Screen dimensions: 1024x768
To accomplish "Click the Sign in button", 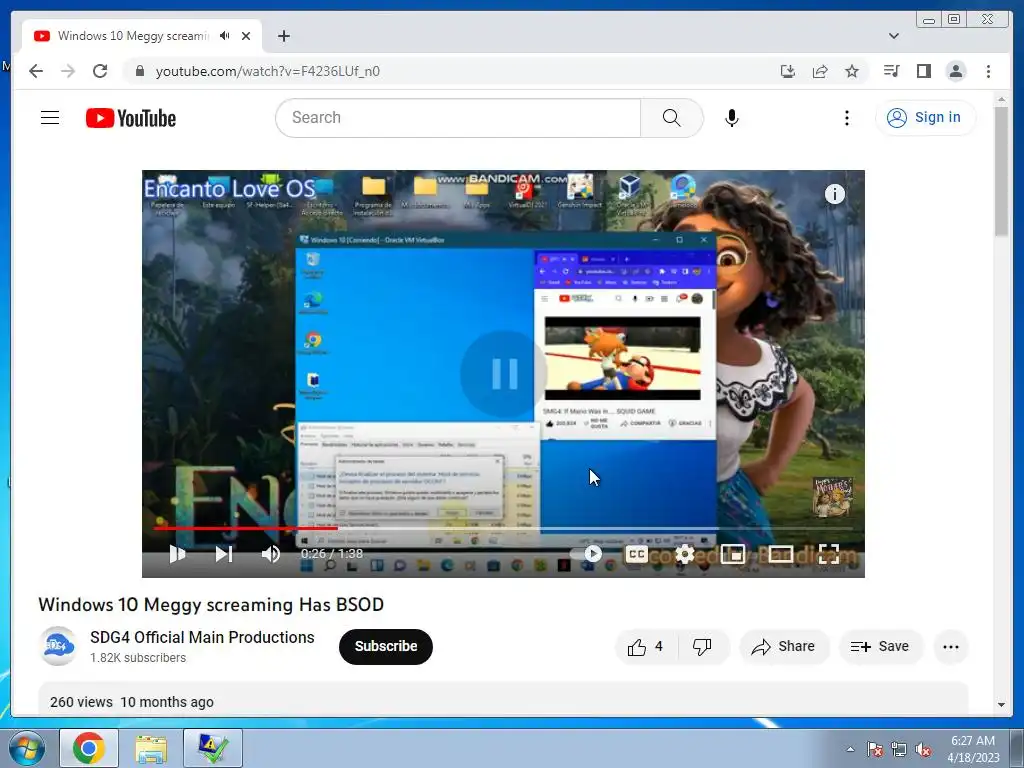I will point(925,118).
